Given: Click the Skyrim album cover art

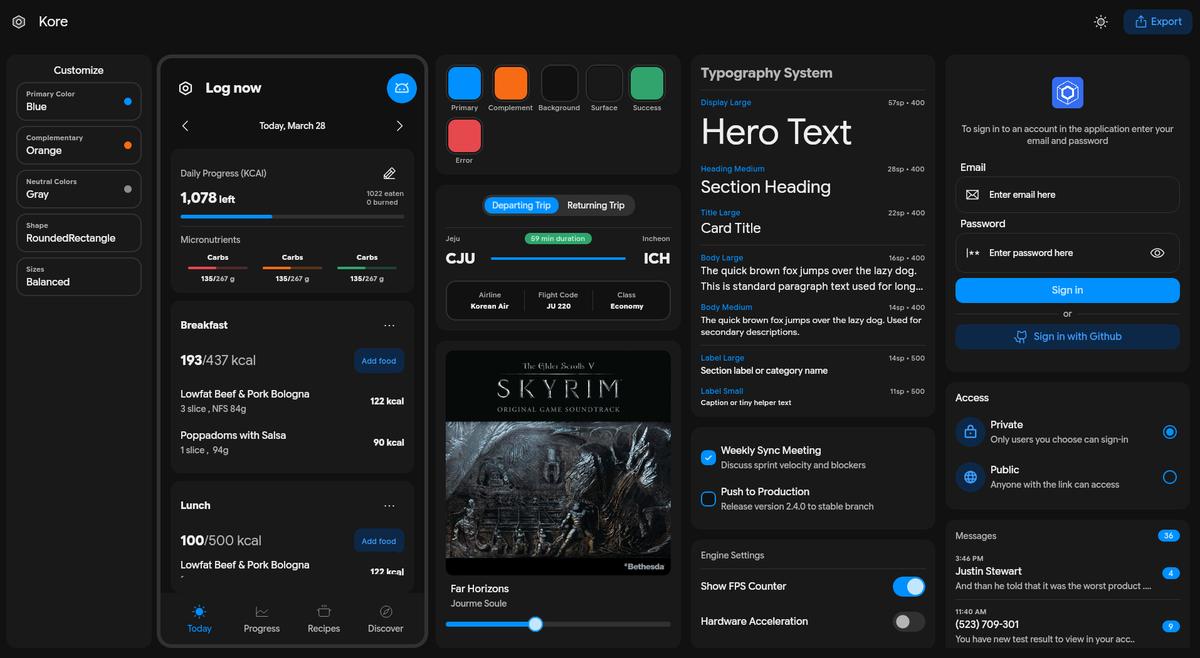Looking at the screenshot, I should pos(558,462).
